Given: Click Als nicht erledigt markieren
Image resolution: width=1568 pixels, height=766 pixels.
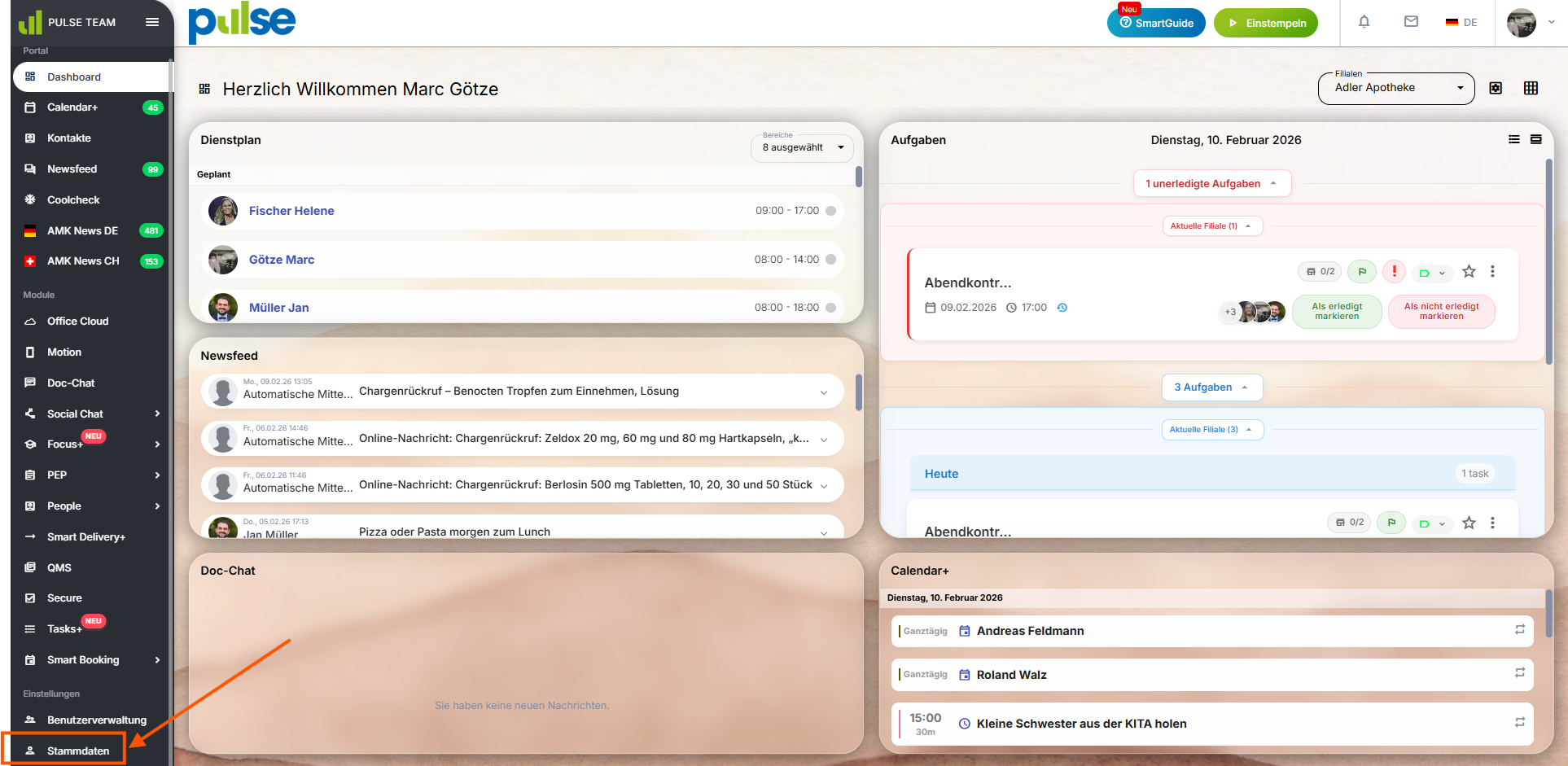Looking at the screenshot, I should [x=1441, y=312].
